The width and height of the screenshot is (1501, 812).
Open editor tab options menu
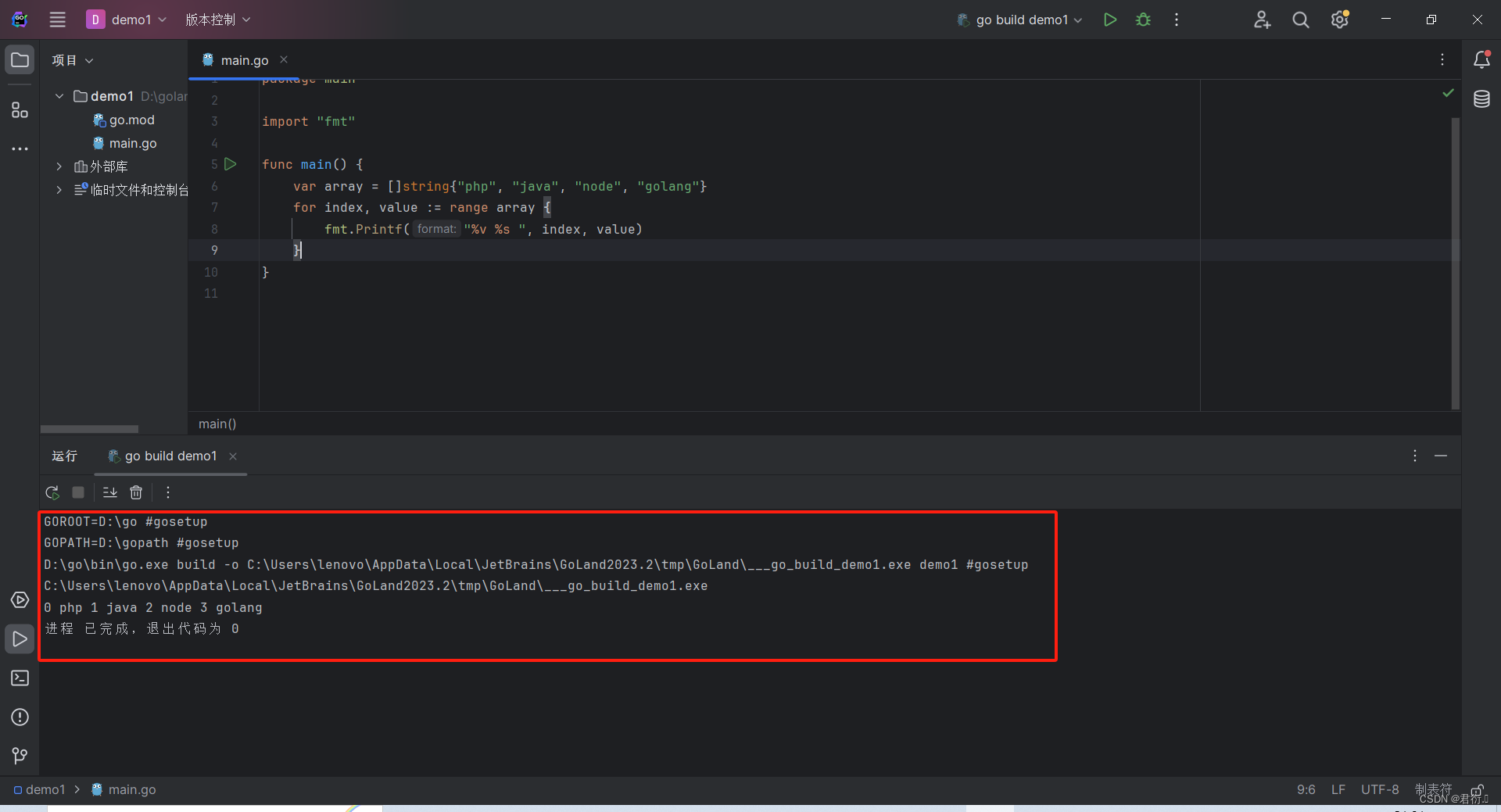pyautogui.click(x=1442, y=59)
